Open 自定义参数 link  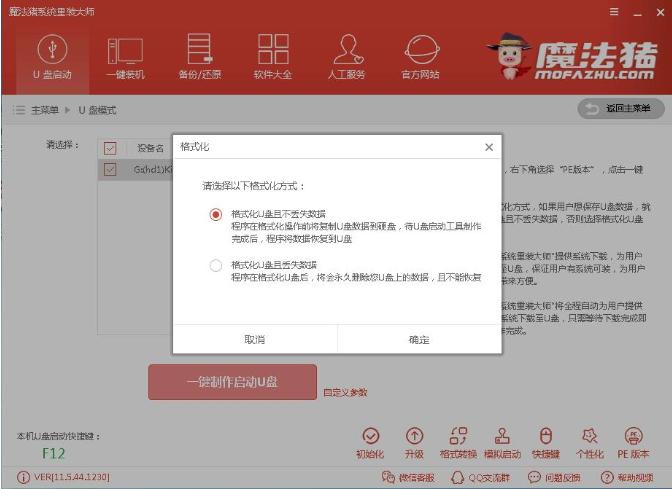point(345,392)
